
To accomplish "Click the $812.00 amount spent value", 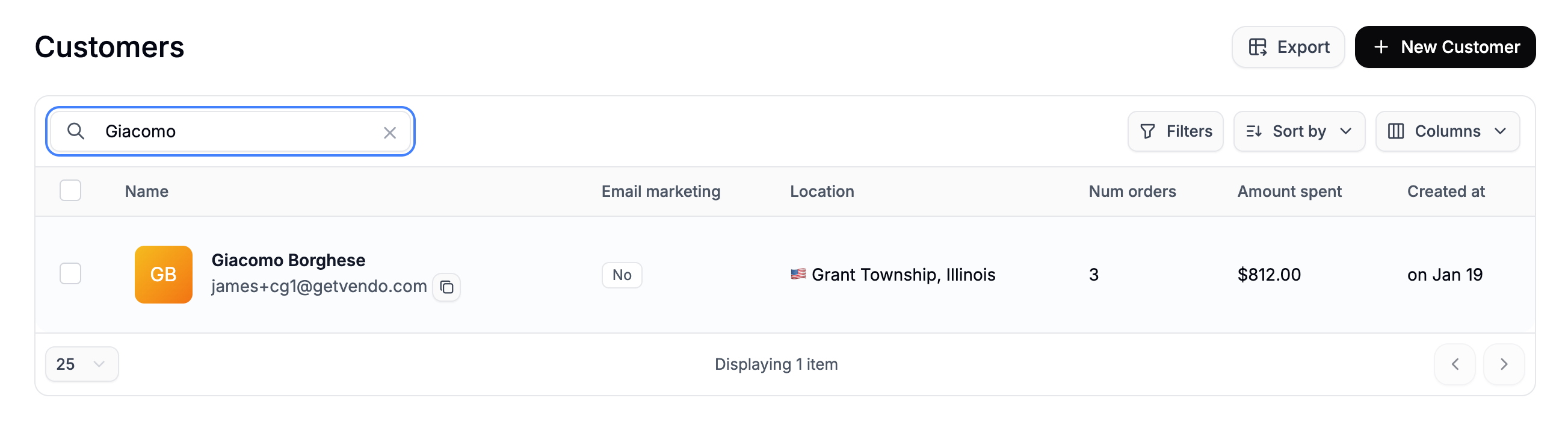I will pyautogui.click(x=1268, y=275).
